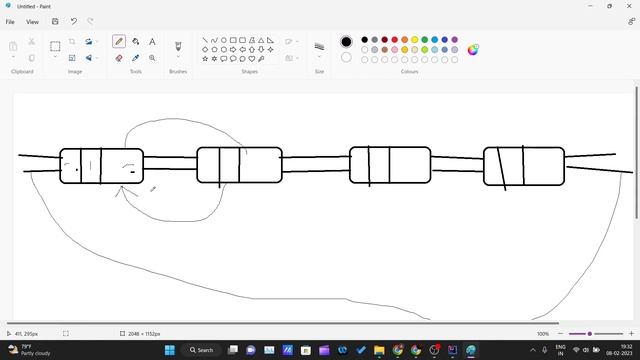This screenshot has height=360, width=640.
Task: Click the taskbar Search box
Action: tap(202, 350)
